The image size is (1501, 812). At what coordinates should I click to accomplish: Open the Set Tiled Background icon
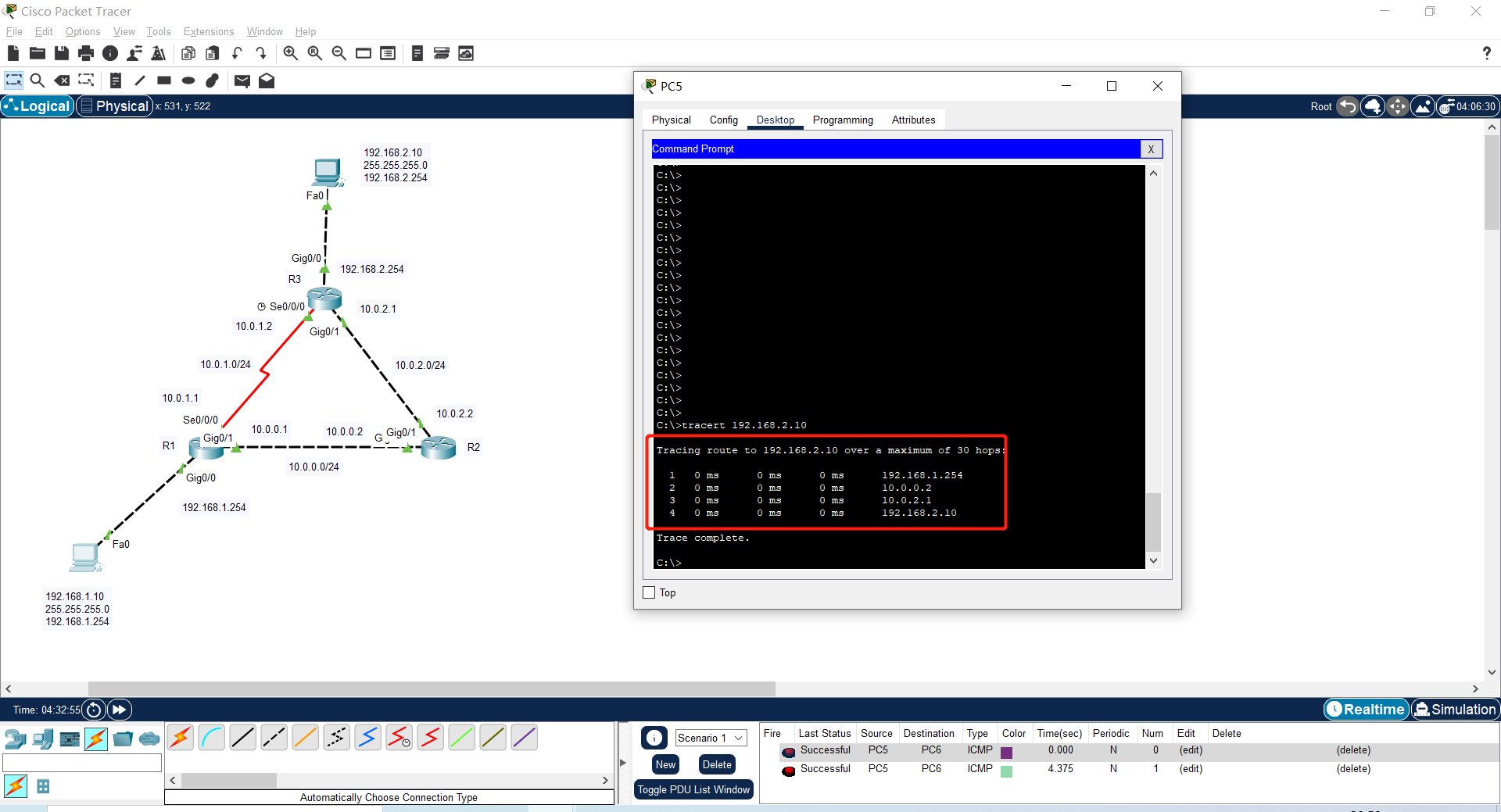[x=1423, y=106]
